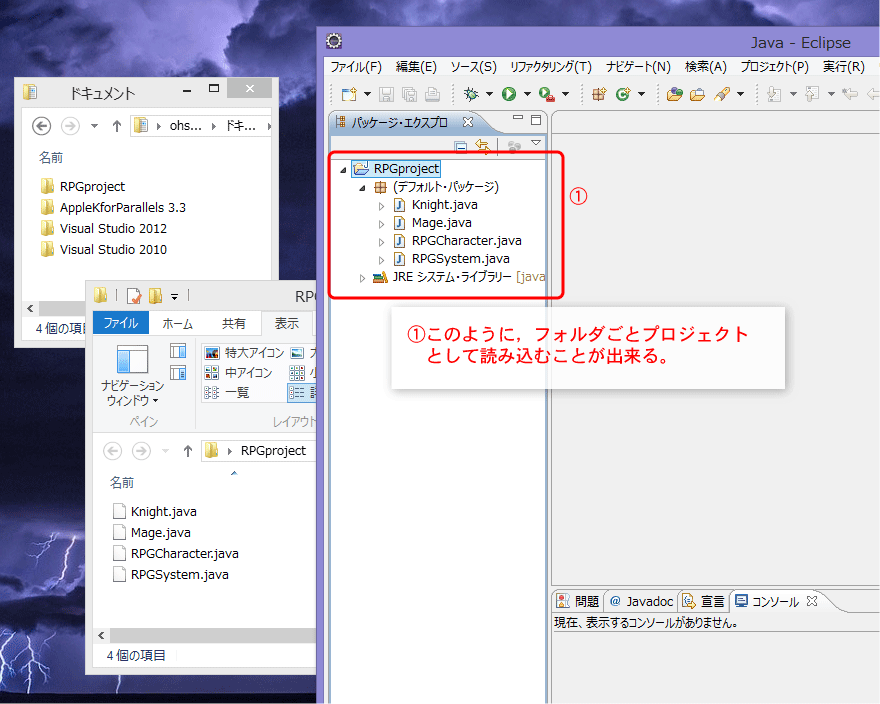Screen dimensions: 880x704
Task: Open the External Tools dropdown arrow
Action: pyautogui.click(x=565, y=94)
